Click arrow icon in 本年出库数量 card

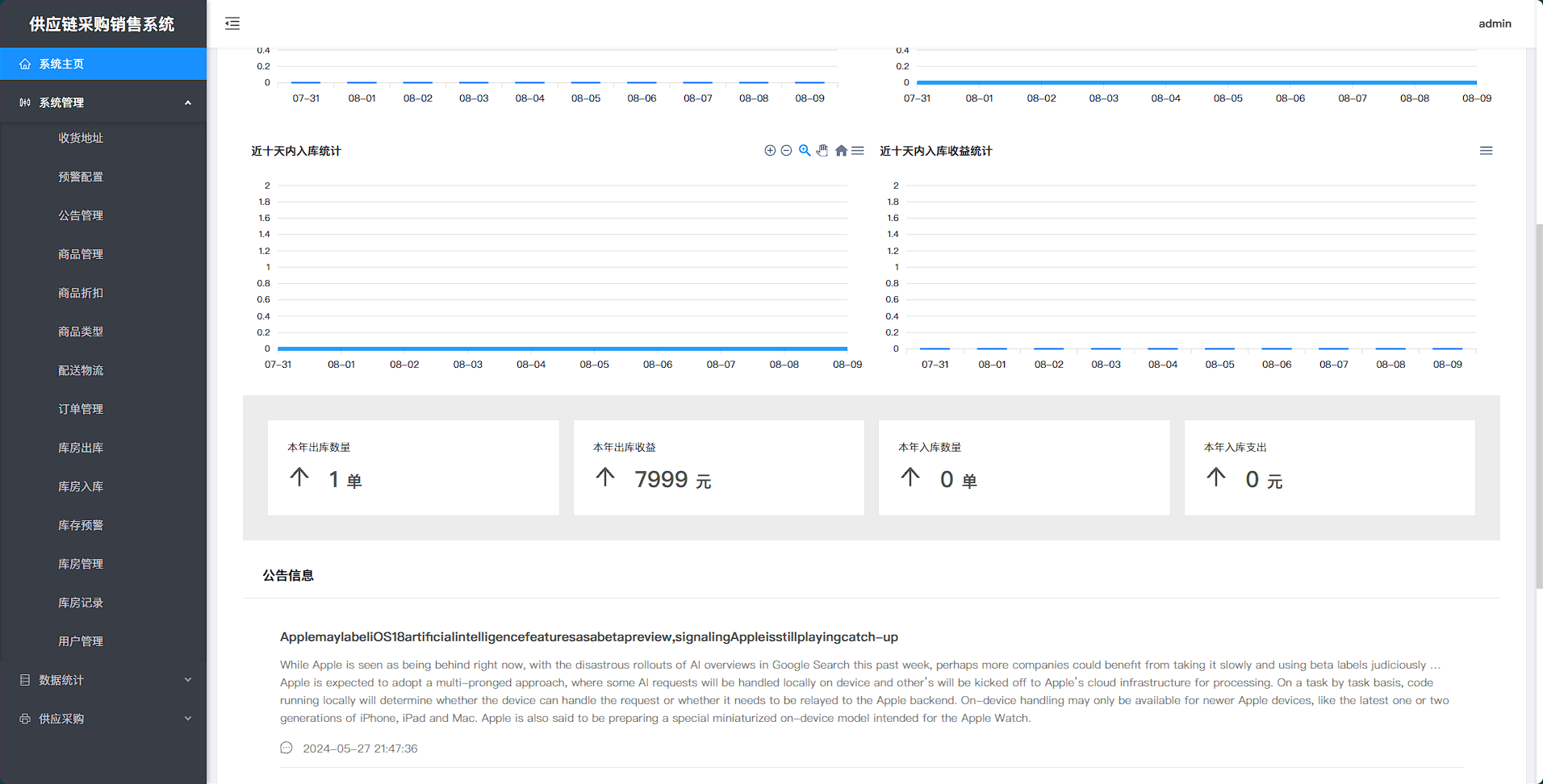[x=299, y=477]
